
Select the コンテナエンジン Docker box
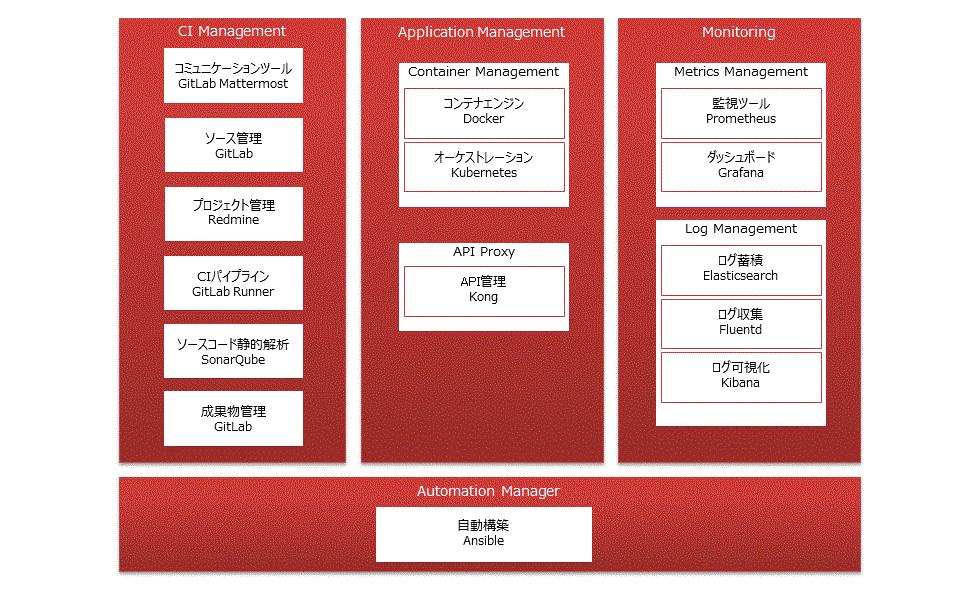click(484, 113)
